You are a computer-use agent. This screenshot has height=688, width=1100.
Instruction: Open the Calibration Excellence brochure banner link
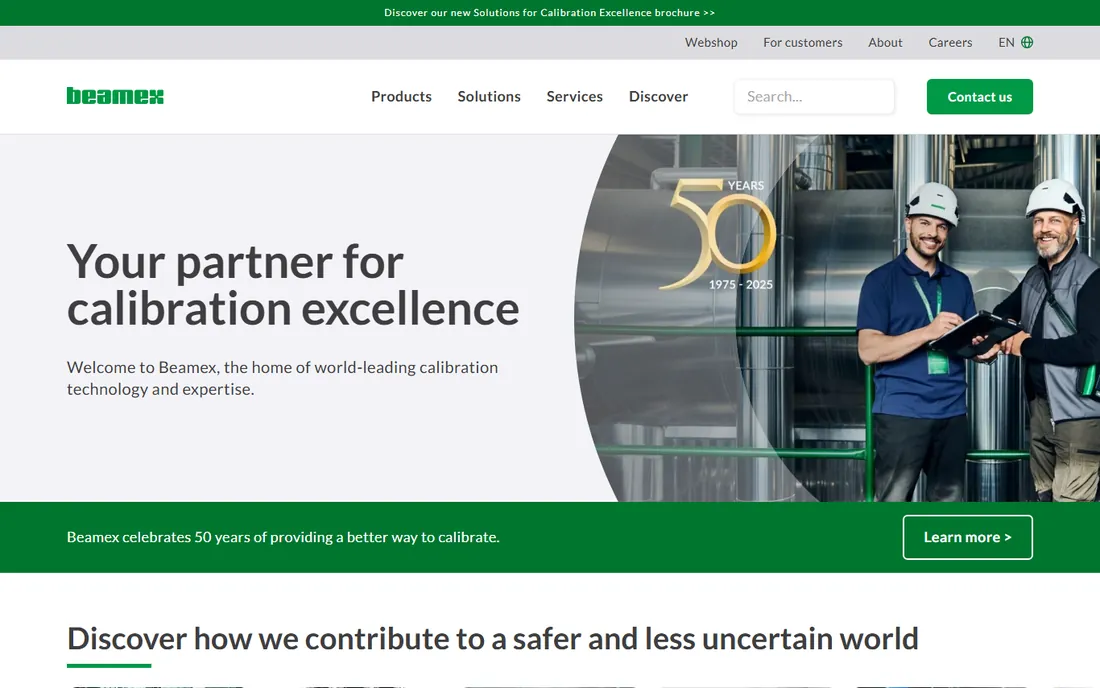click(549, 13)
